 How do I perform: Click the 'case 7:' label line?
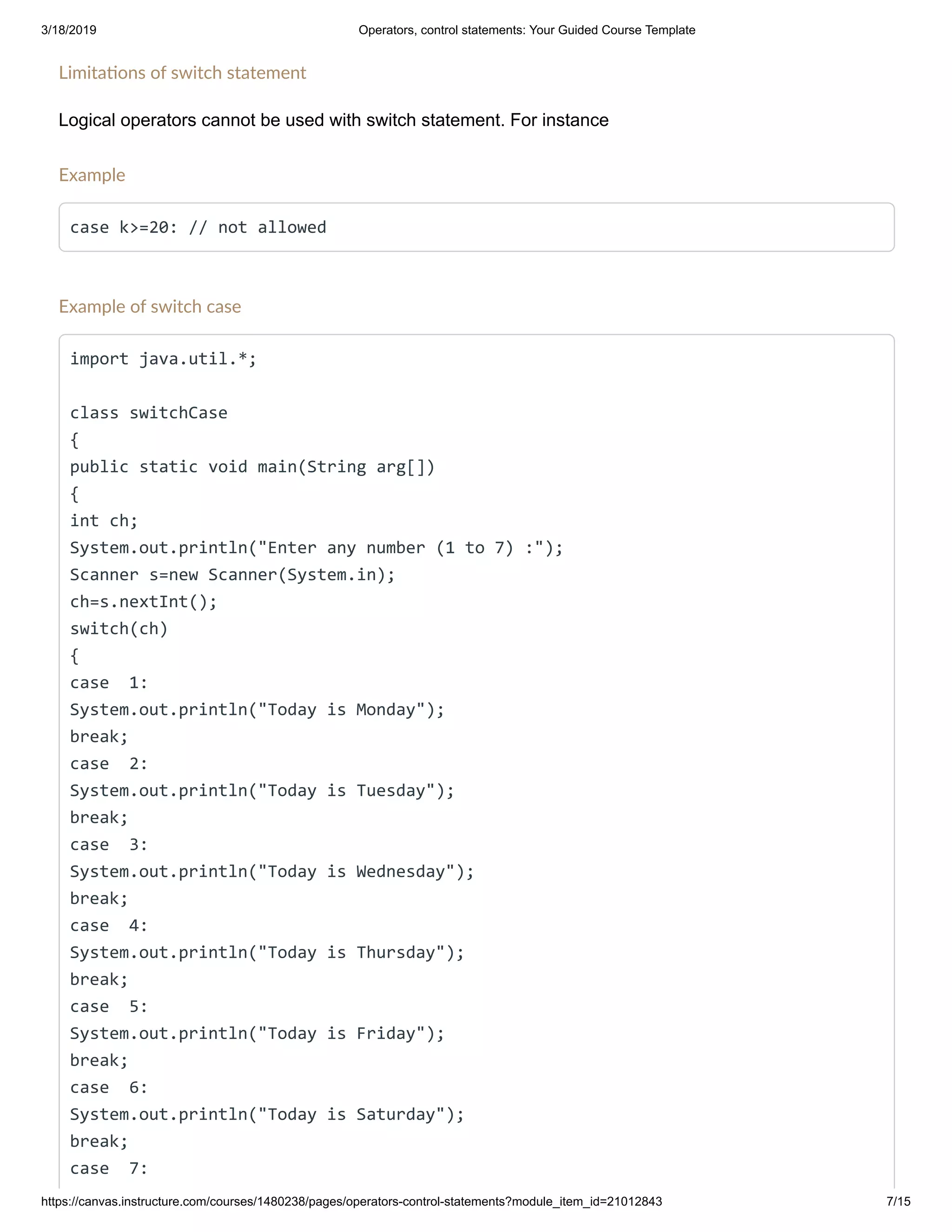click(109, 1168)
